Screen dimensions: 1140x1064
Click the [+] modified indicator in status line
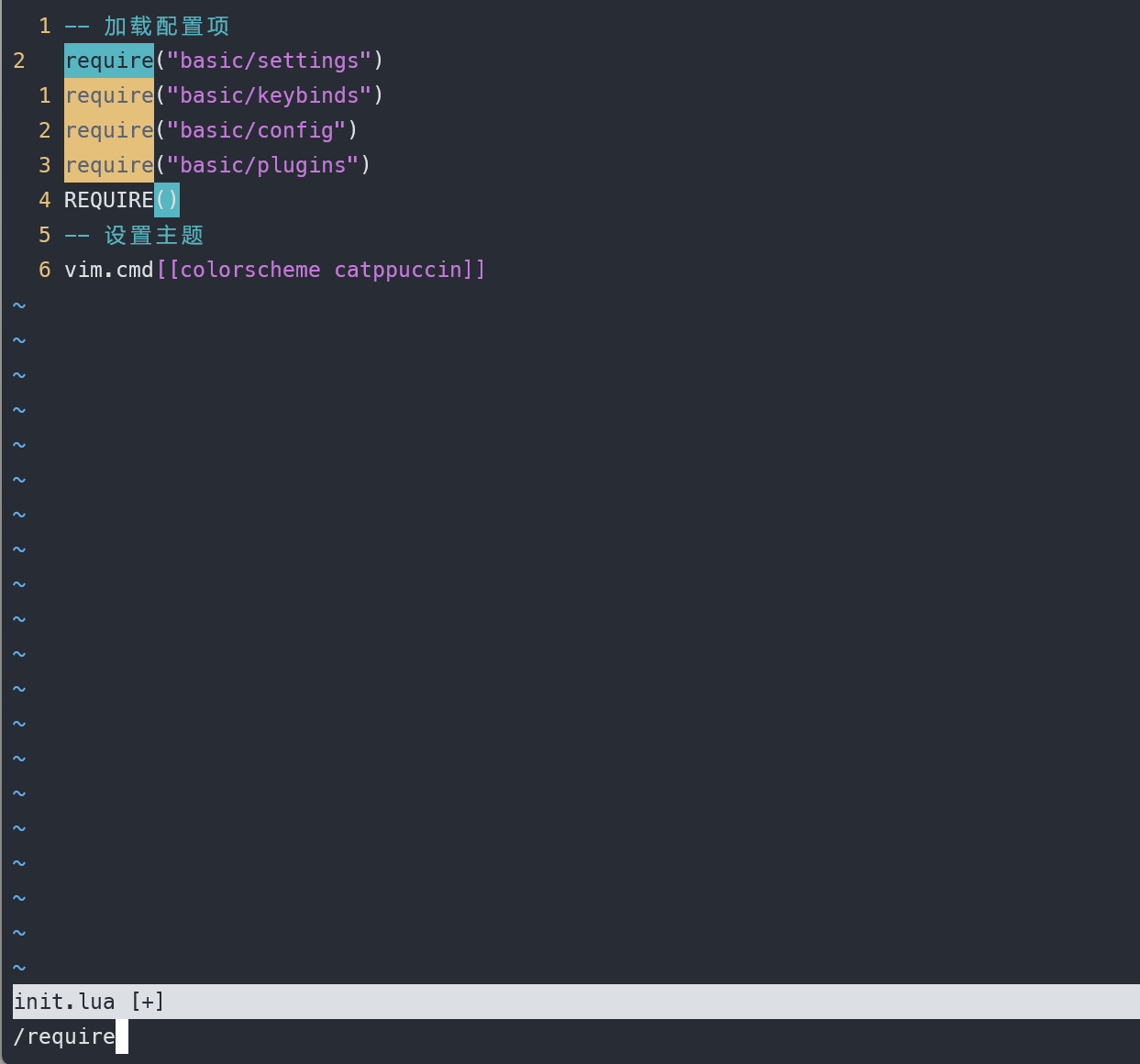point(148,1002)
